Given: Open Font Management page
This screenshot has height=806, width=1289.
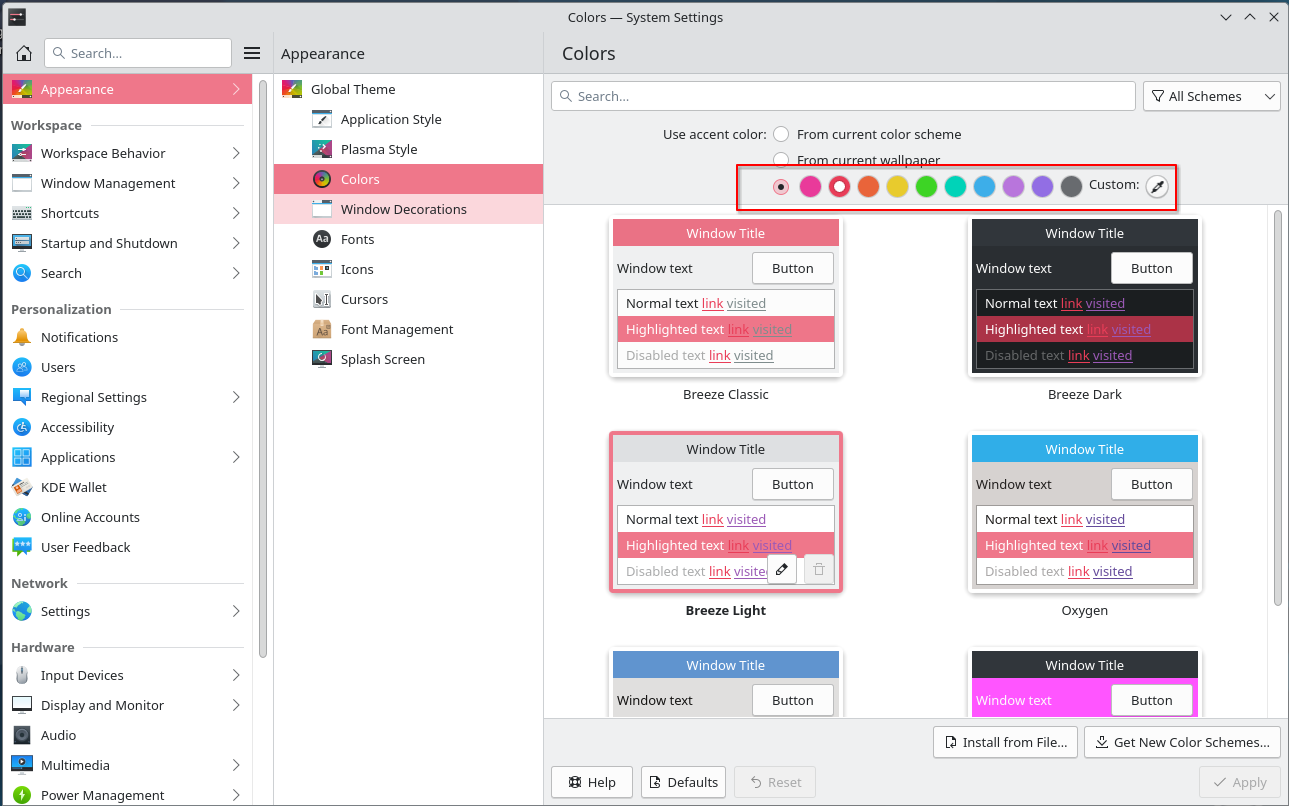Looking at the screenshot, I should (x=408, y=329).
